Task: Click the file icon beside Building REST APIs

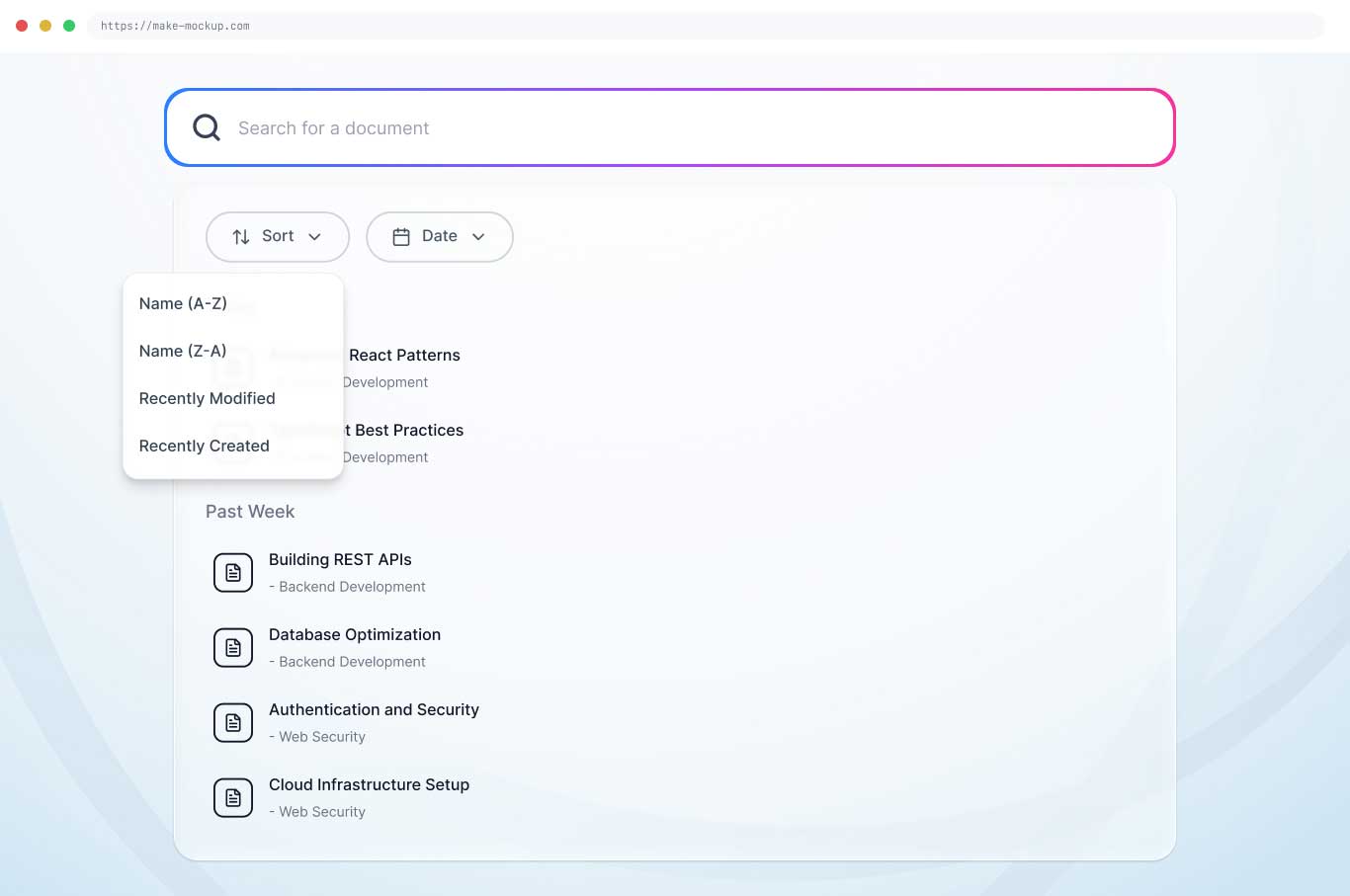Action: 233,573
